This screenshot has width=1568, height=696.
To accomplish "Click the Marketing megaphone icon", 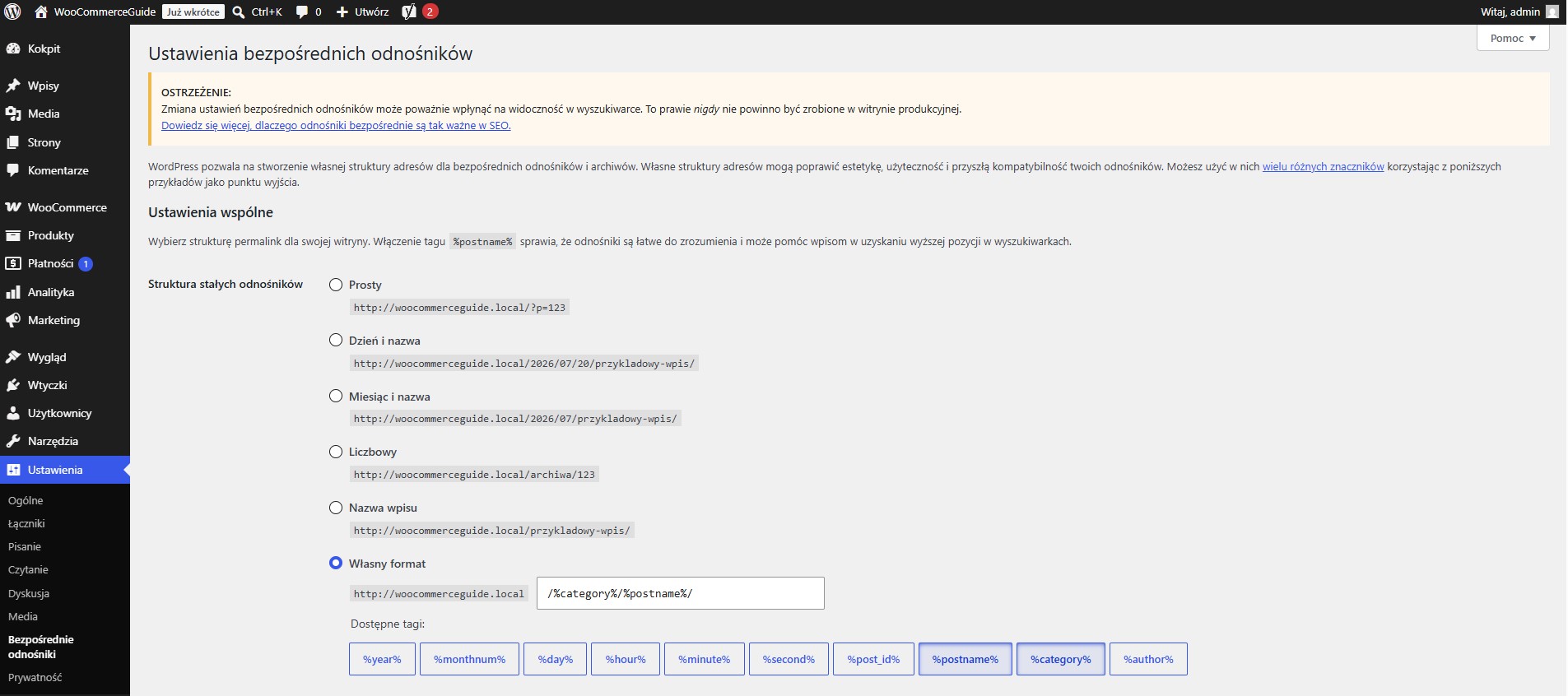I will tap(13, 320).
